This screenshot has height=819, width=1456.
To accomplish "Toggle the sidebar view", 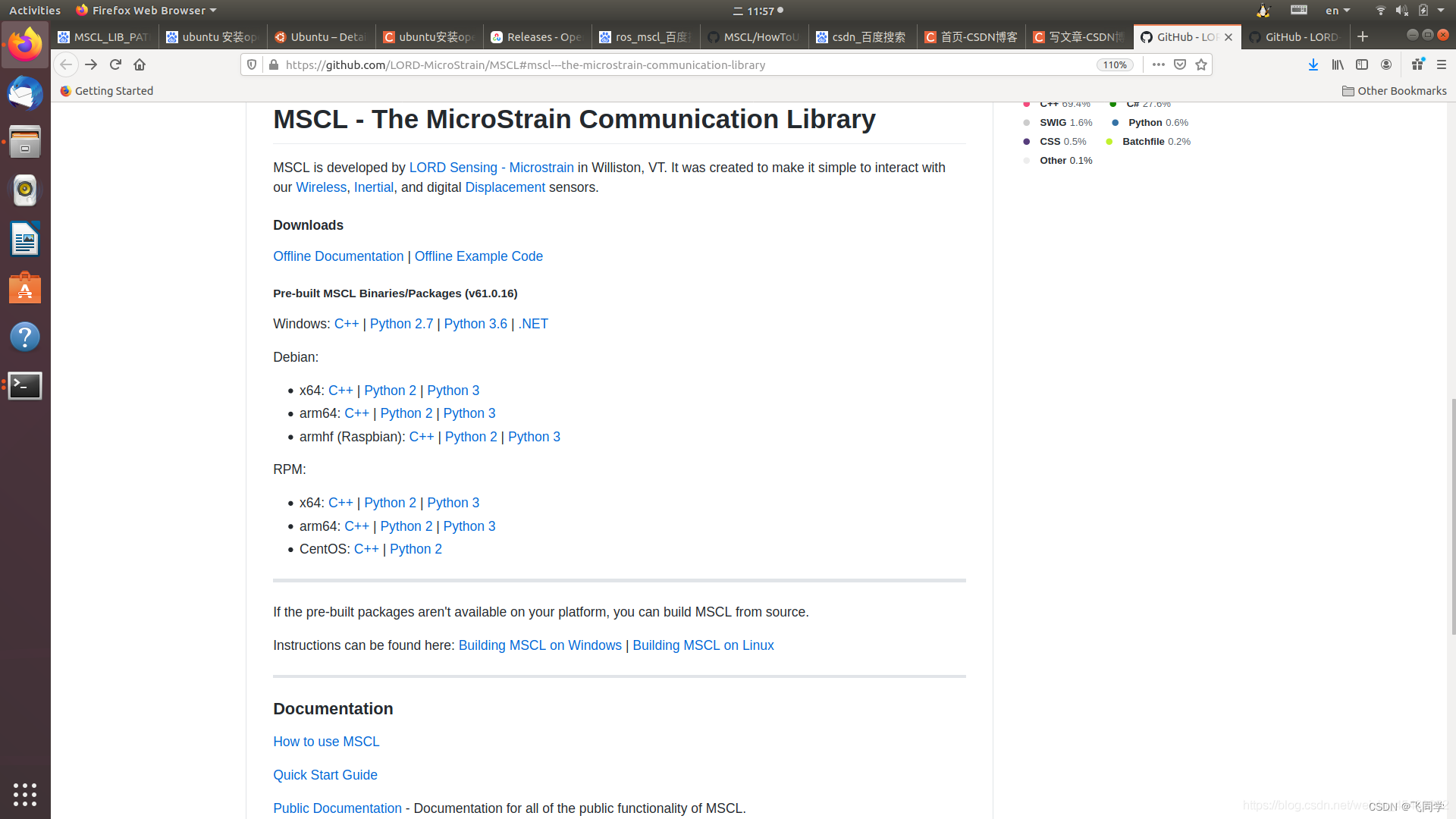I will pos(1362,64).
